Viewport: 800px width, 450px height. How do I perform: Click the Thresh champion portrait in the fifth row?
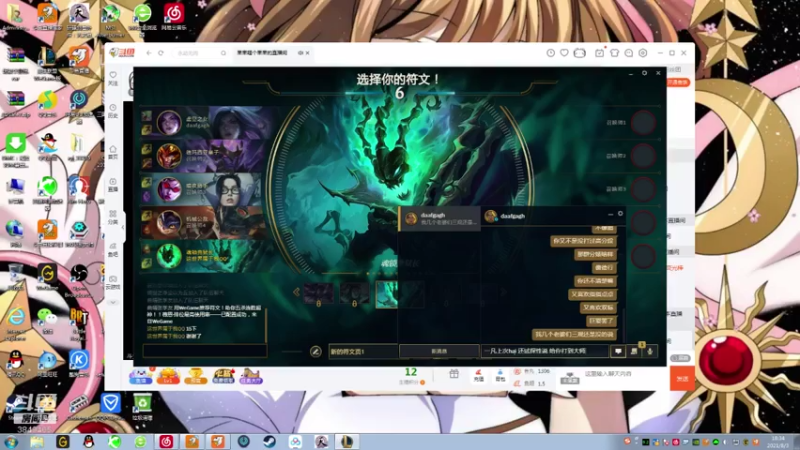pos(169,256)
